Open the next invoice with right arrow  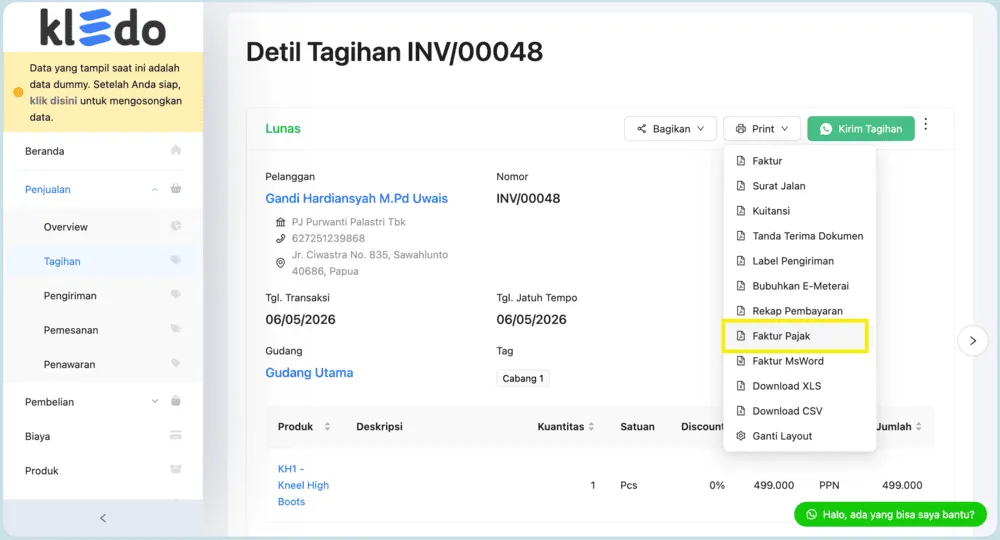click(973, 341)
